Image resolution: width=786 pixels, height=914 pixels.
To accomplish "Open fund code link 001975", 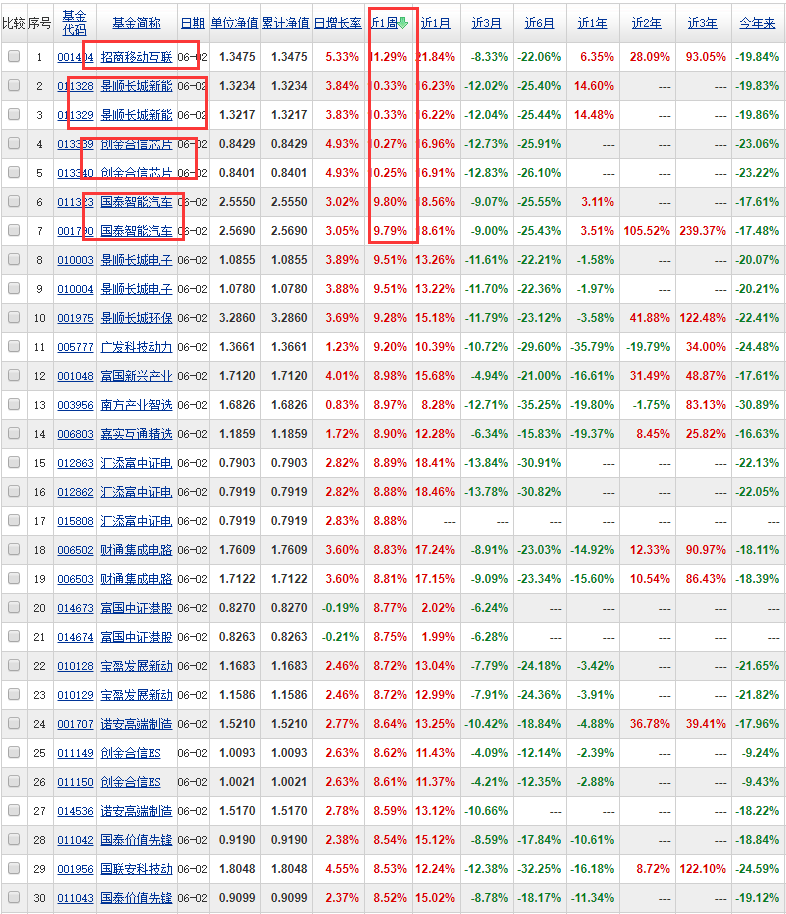I will pyautogui.click(x=75, y=318).
